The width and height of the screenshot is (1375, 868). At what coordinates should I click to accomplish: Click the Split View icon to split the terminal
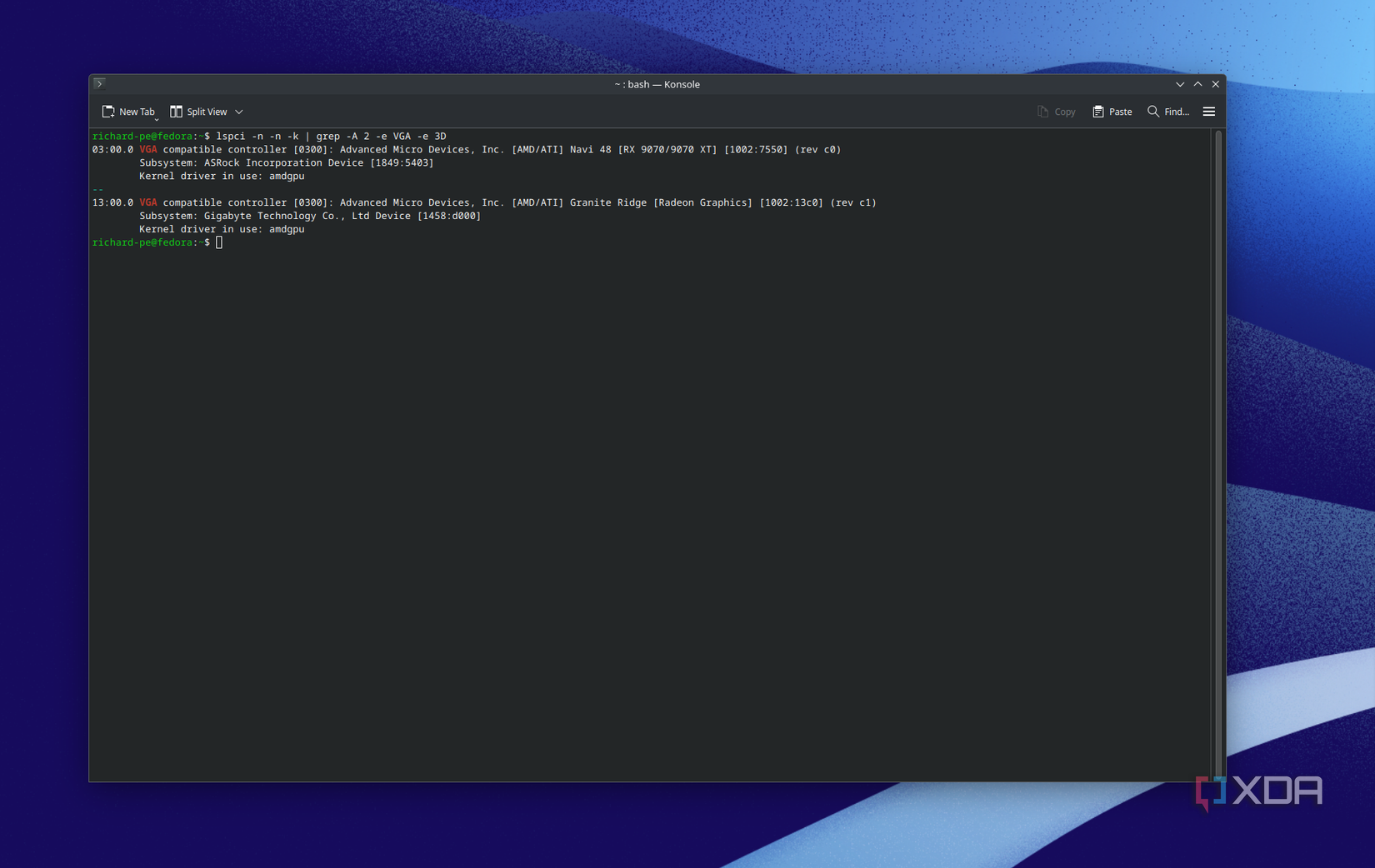point(176,111)
